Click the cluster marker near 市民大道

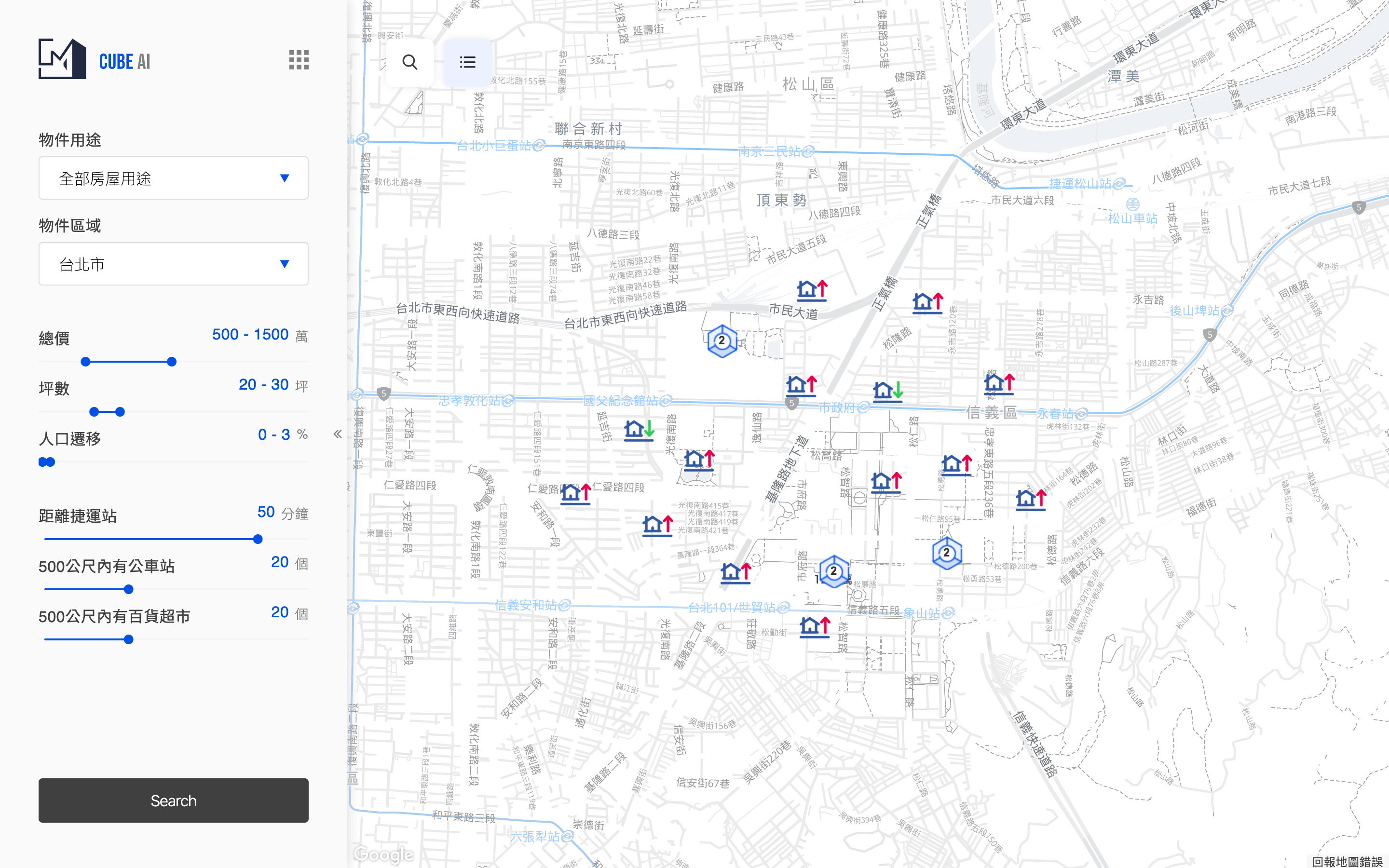tap(722, 341)
